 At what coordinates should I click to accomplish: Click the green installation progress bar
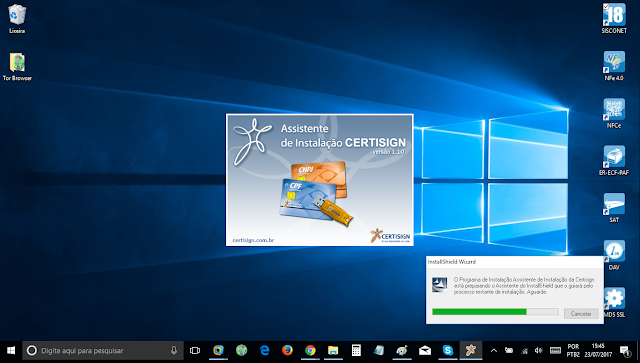495,312
